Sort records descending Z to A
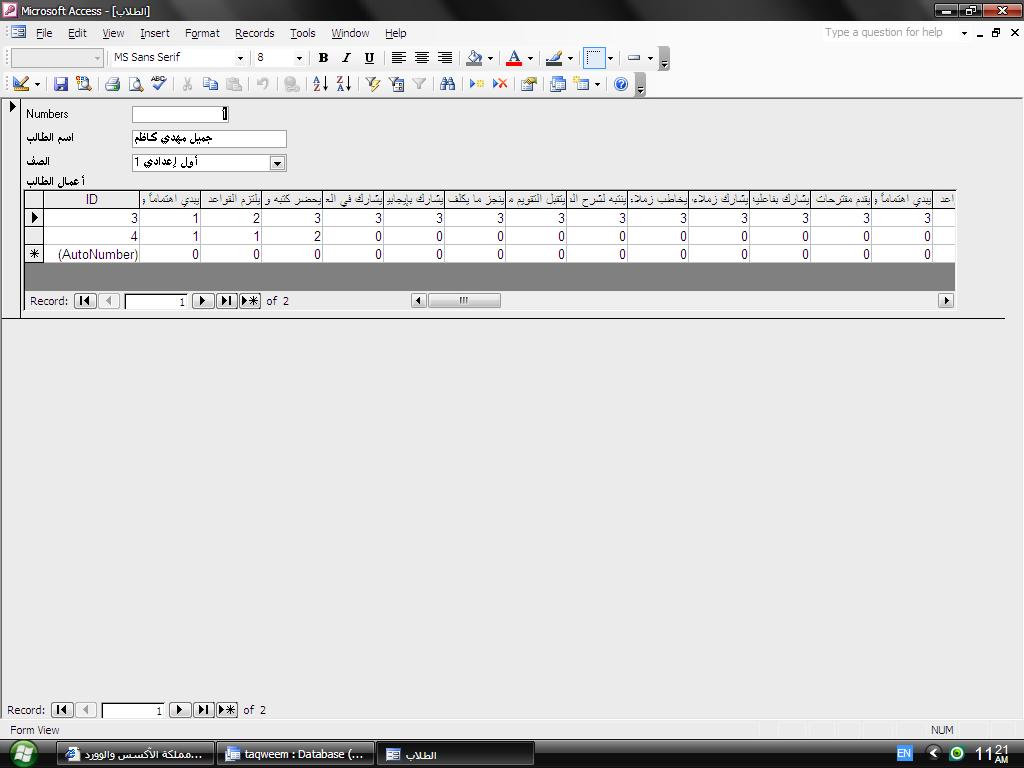 344,84
